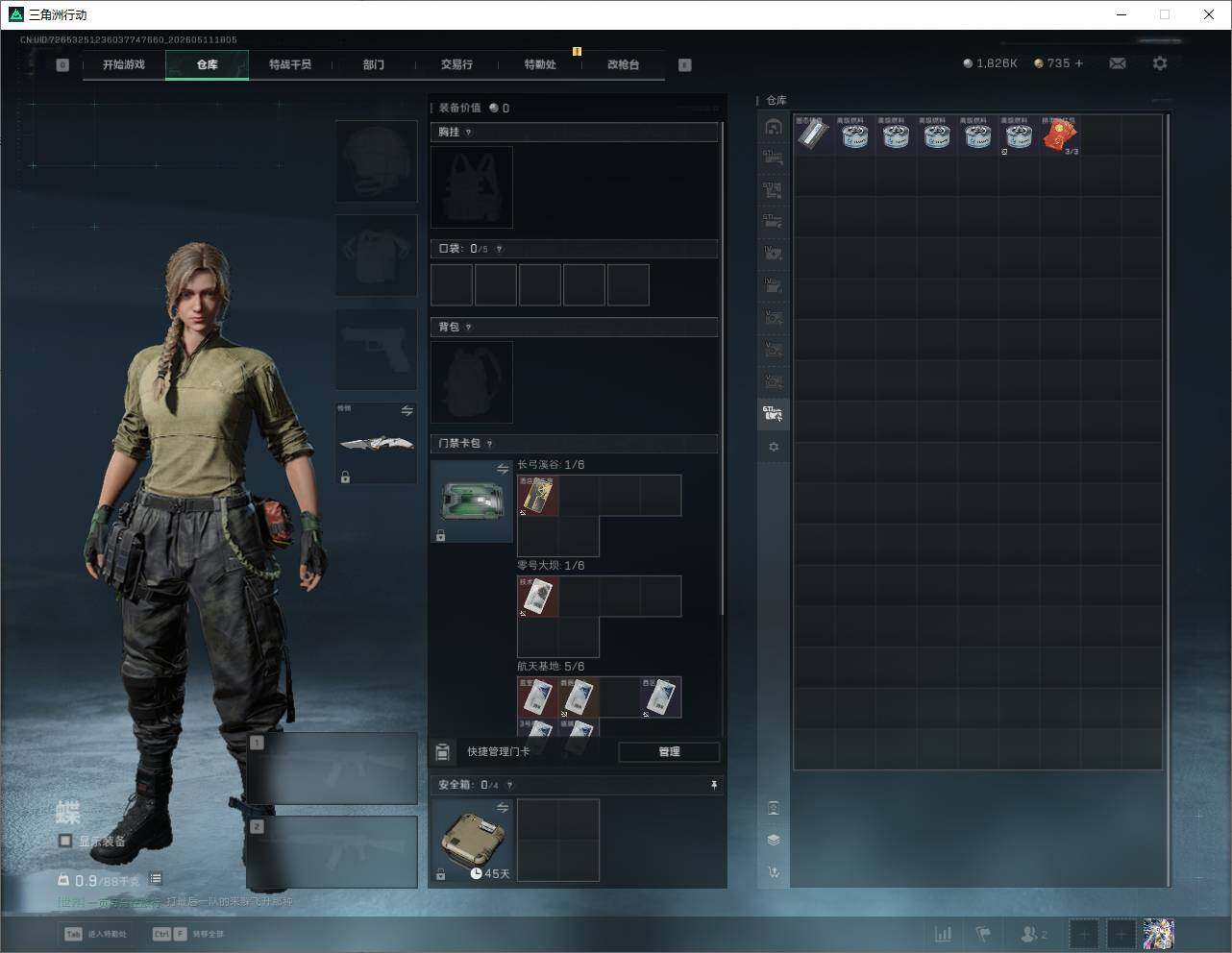Click the empty chest rig slot

(472, 187)
